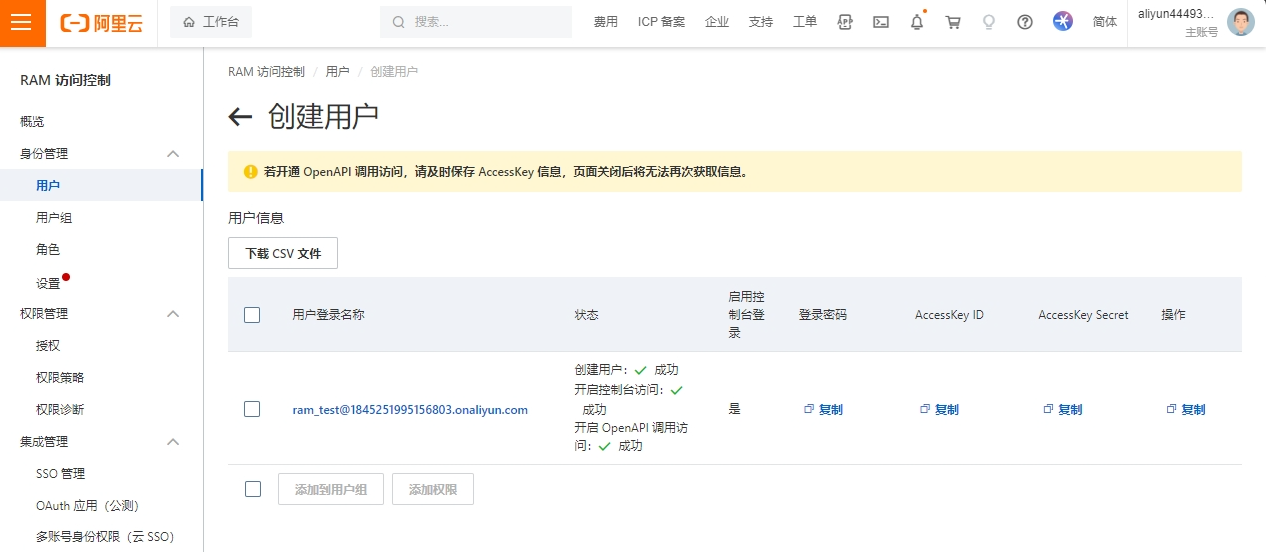This screenshot has width=1266, height=552.
Task: Select the ram_test user row checkbox
Action: (252, 409)
